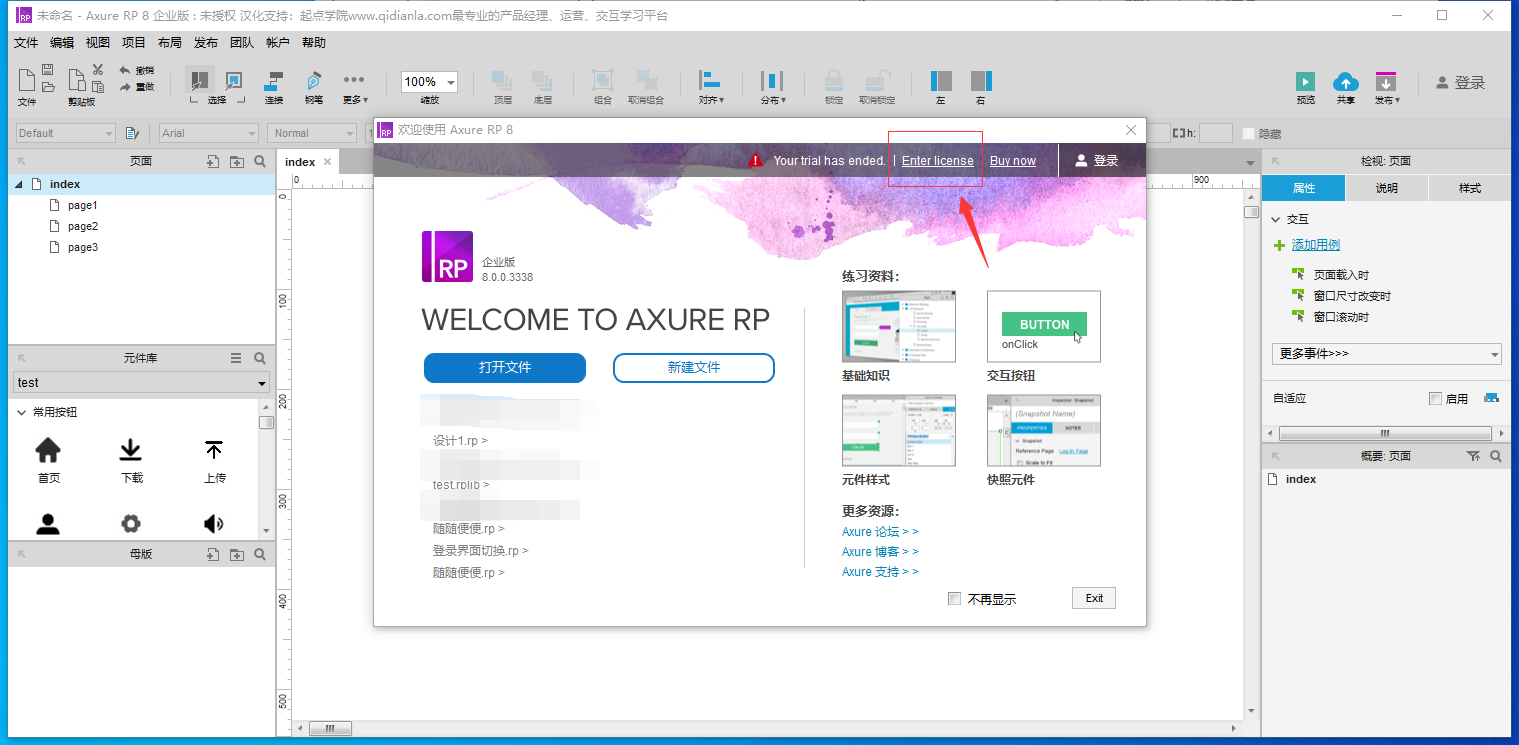This screenshot has width=1519, height=745.
Task: Click the 共享 cloud share icon
Action: click(x=1346, y=81)
